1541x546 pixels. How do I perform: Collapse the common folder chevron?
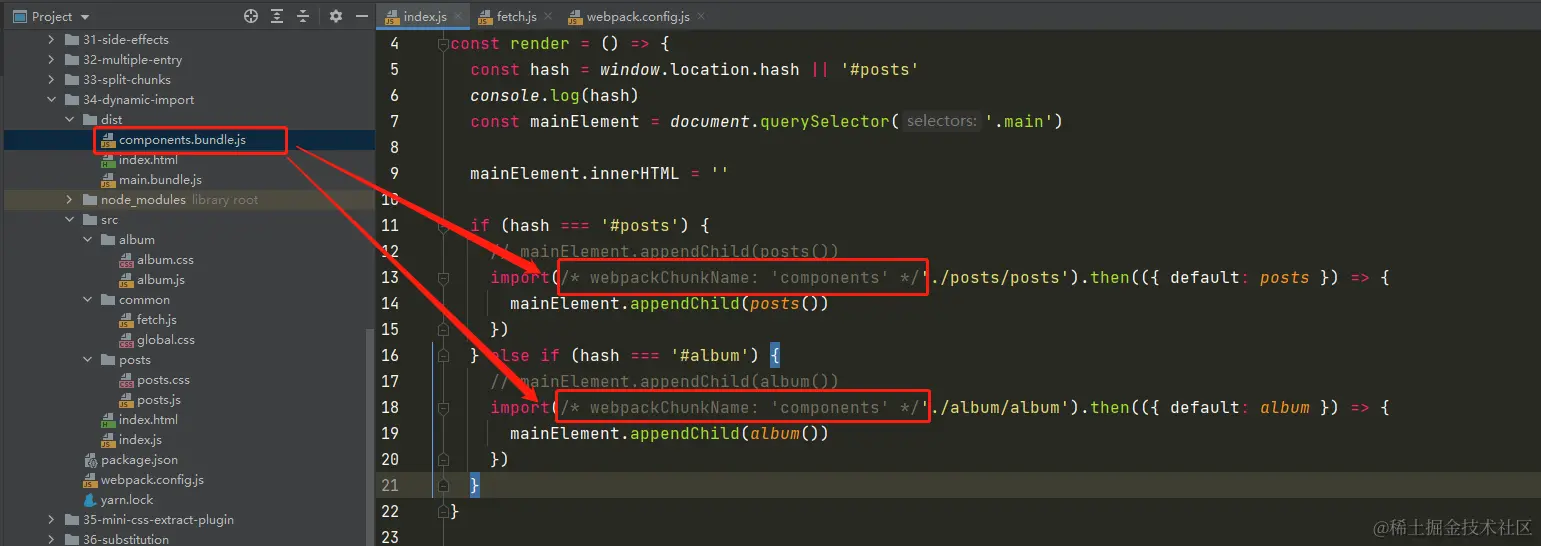click(x=88, y=300)
